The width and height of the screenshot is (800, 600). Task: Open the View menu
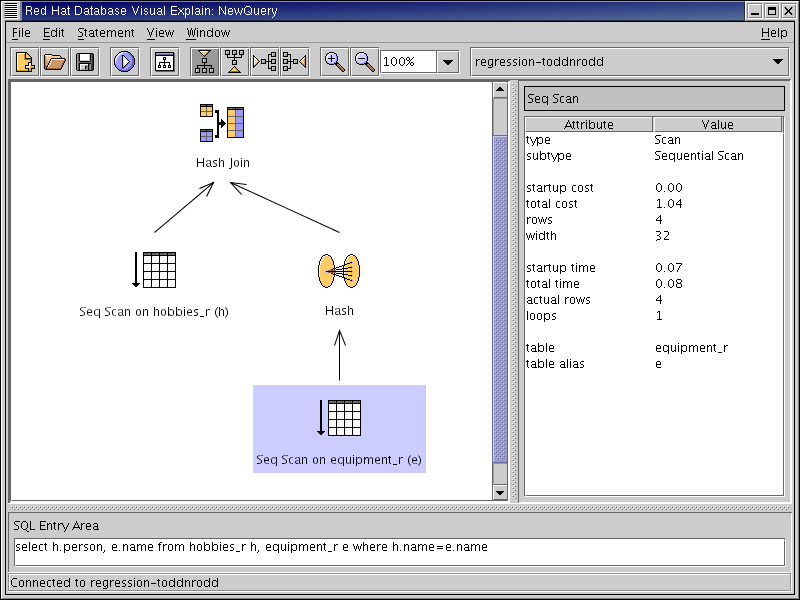[x=160, y=33]
